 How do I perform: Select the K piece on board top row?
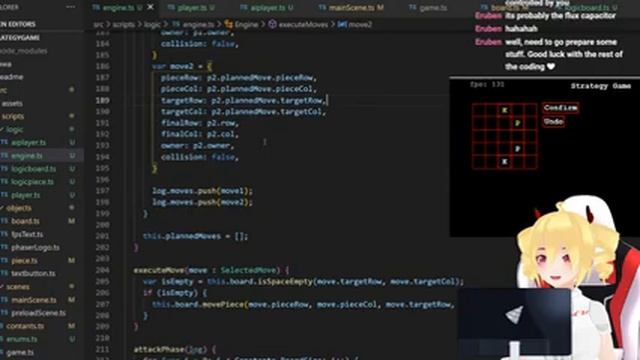(x=504, y=110)
